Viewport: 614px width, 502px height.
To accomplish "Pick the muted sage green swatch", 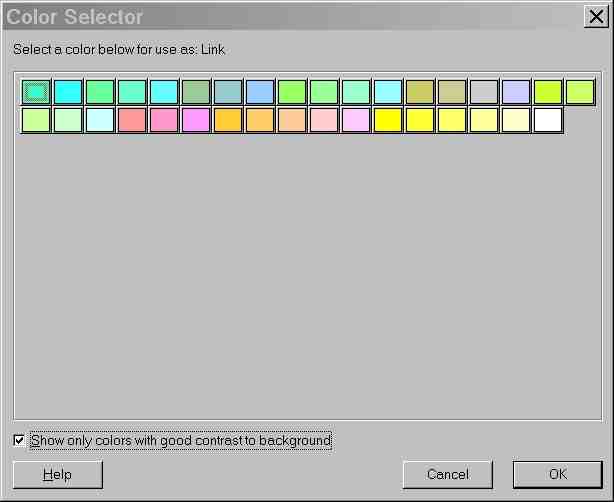I will pyautogui.click(x=196, y=92).
